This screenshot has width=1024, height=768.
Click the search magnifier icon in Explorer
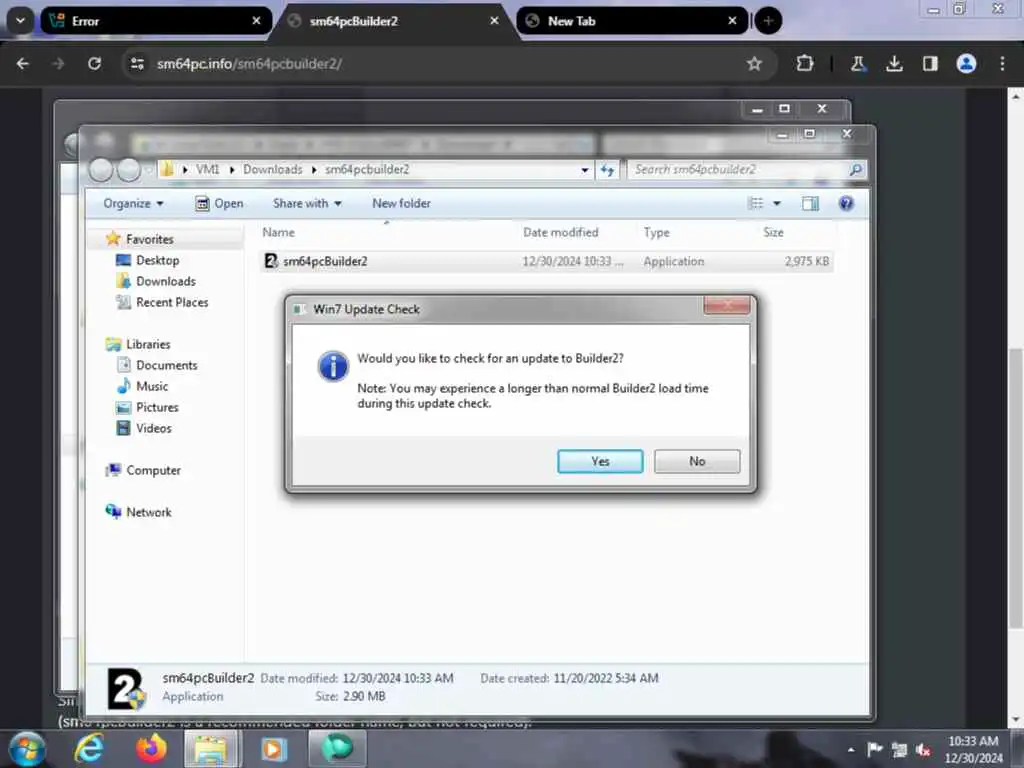click(855, 170)
